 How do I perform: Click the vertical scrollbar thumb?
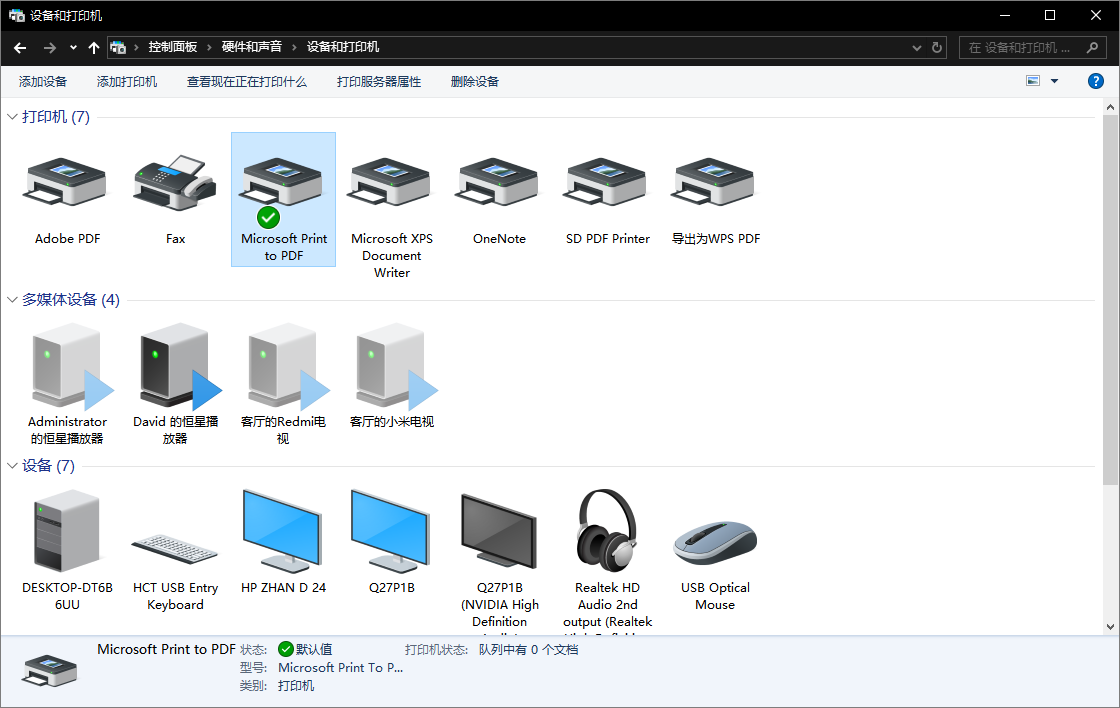[x=1110, y=300]
